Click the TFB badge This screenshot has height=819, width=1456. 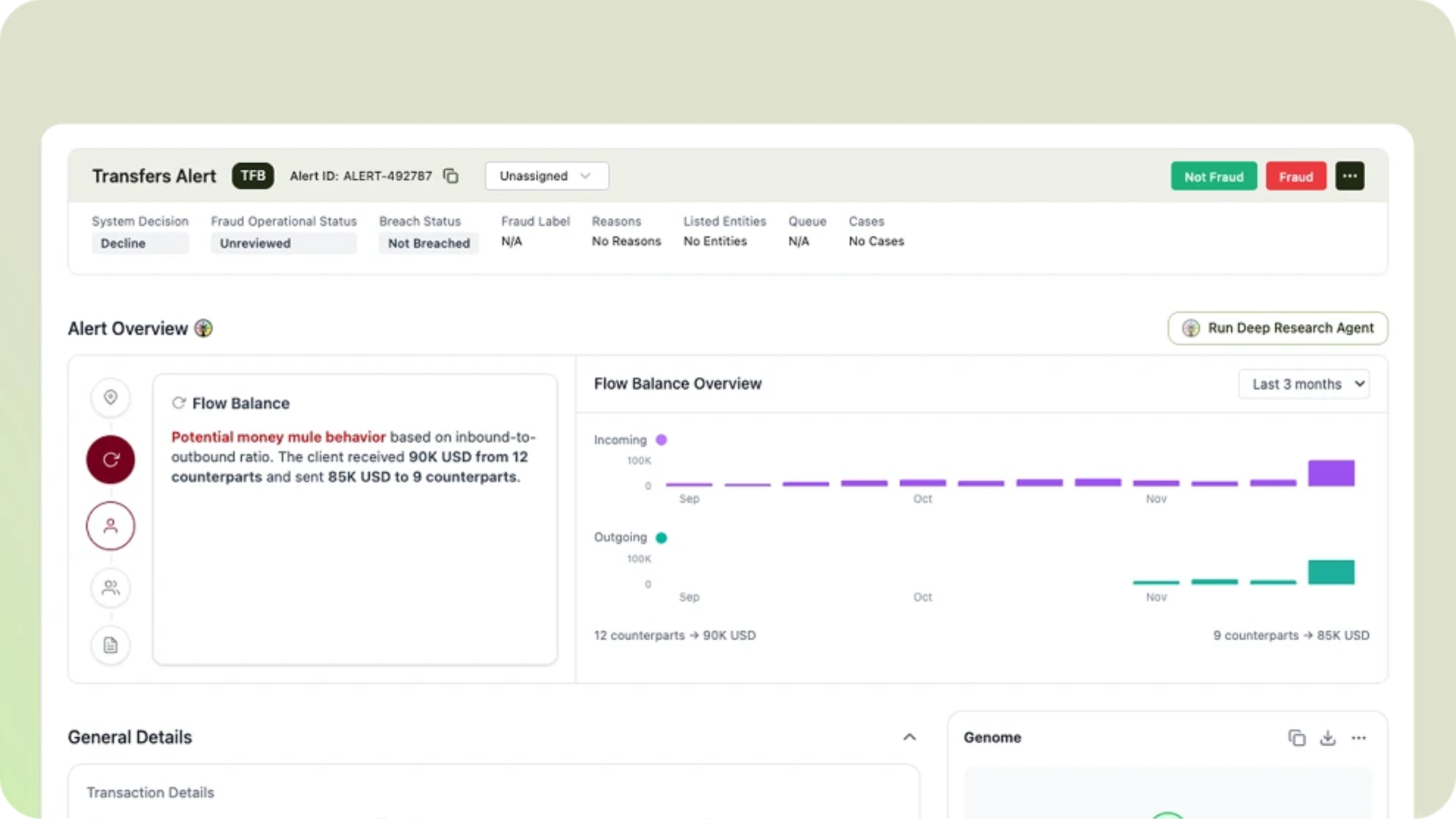pyautogui.click(x=253, y=176)
